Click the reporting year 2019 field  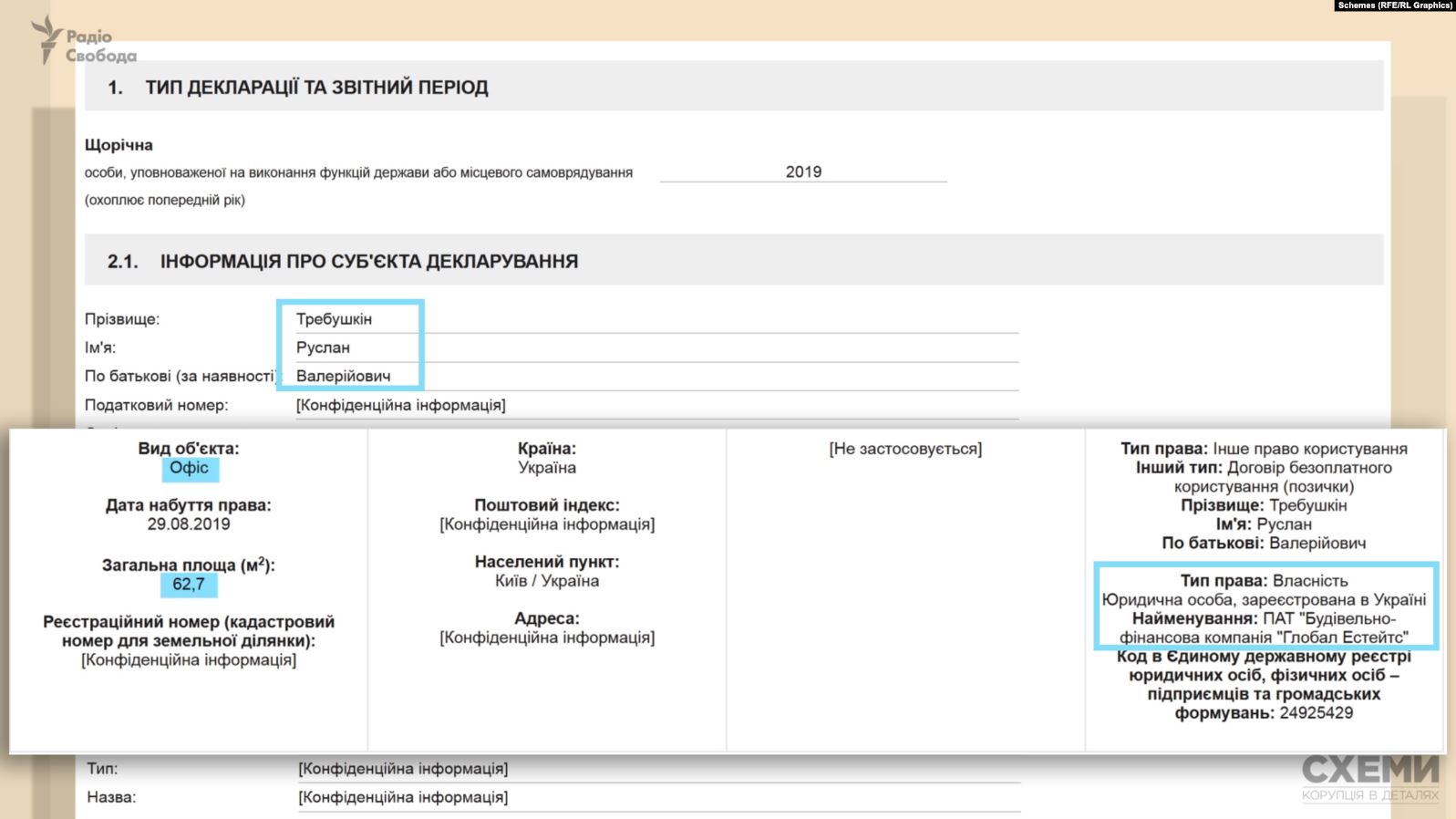coord(803,171)
